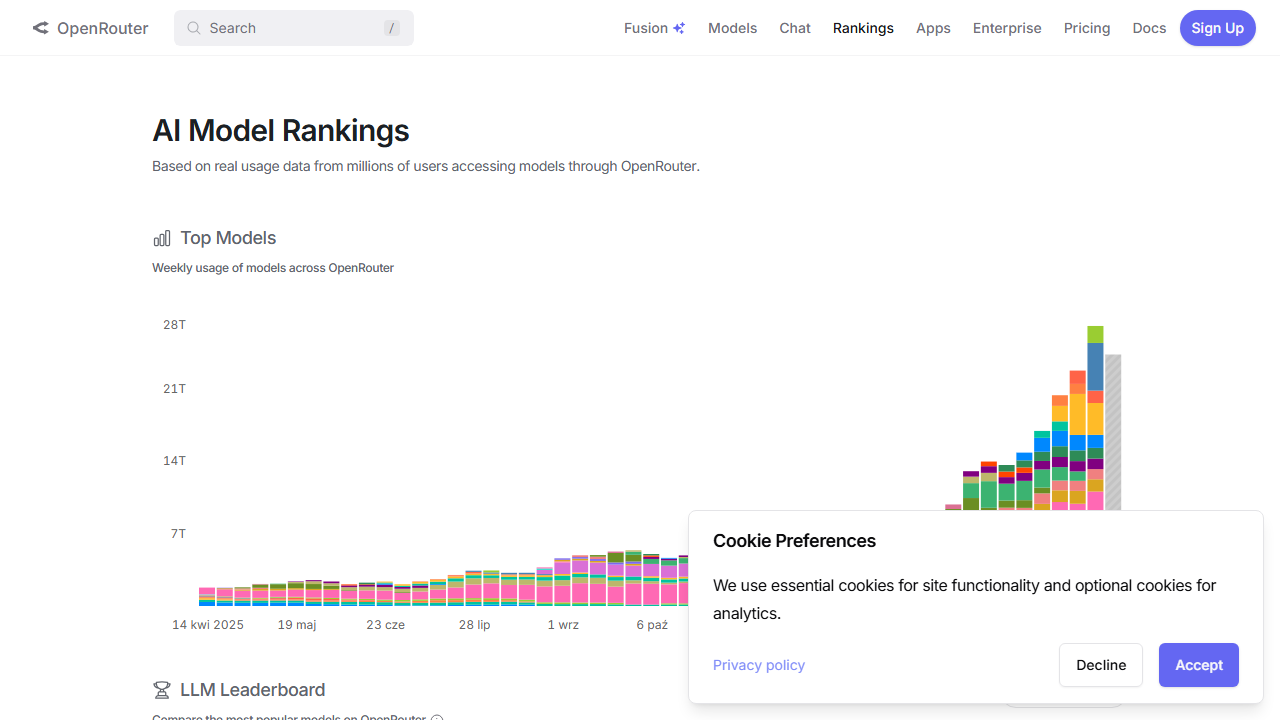Click the info circle icon below LLM Leaderboard
Image resolution: width=1280 pixels, height=720 pixels.
coord(436,717)
